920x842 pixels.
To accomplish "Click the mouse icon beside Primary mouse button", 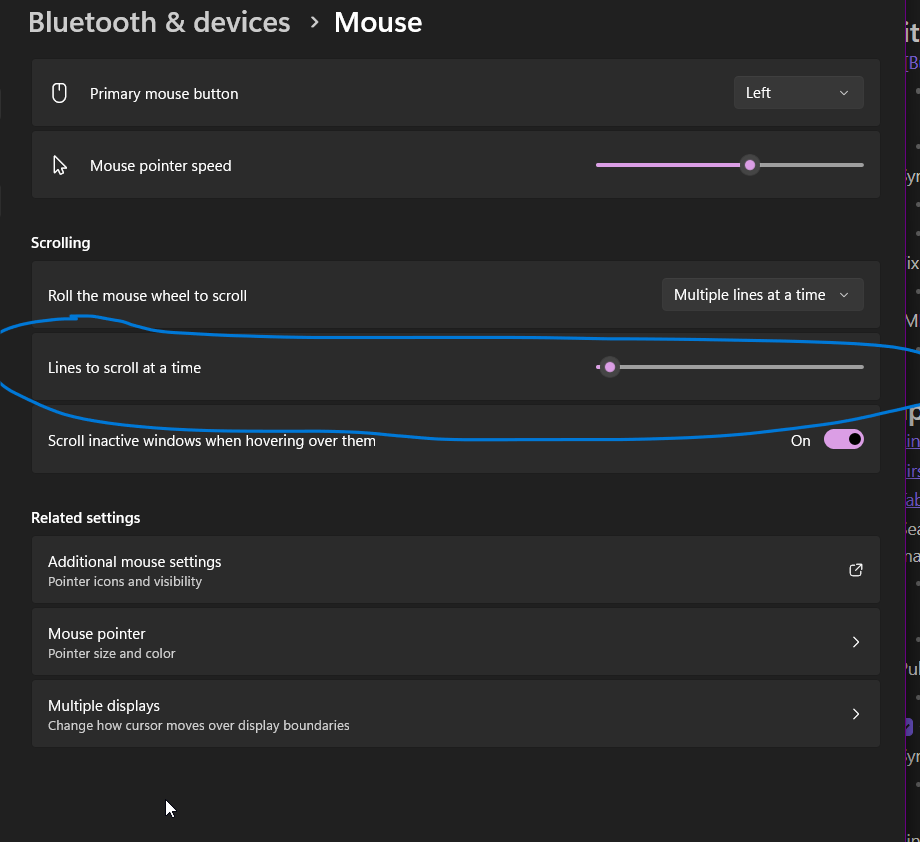I will pyautogui.click(x=59, y=92).
